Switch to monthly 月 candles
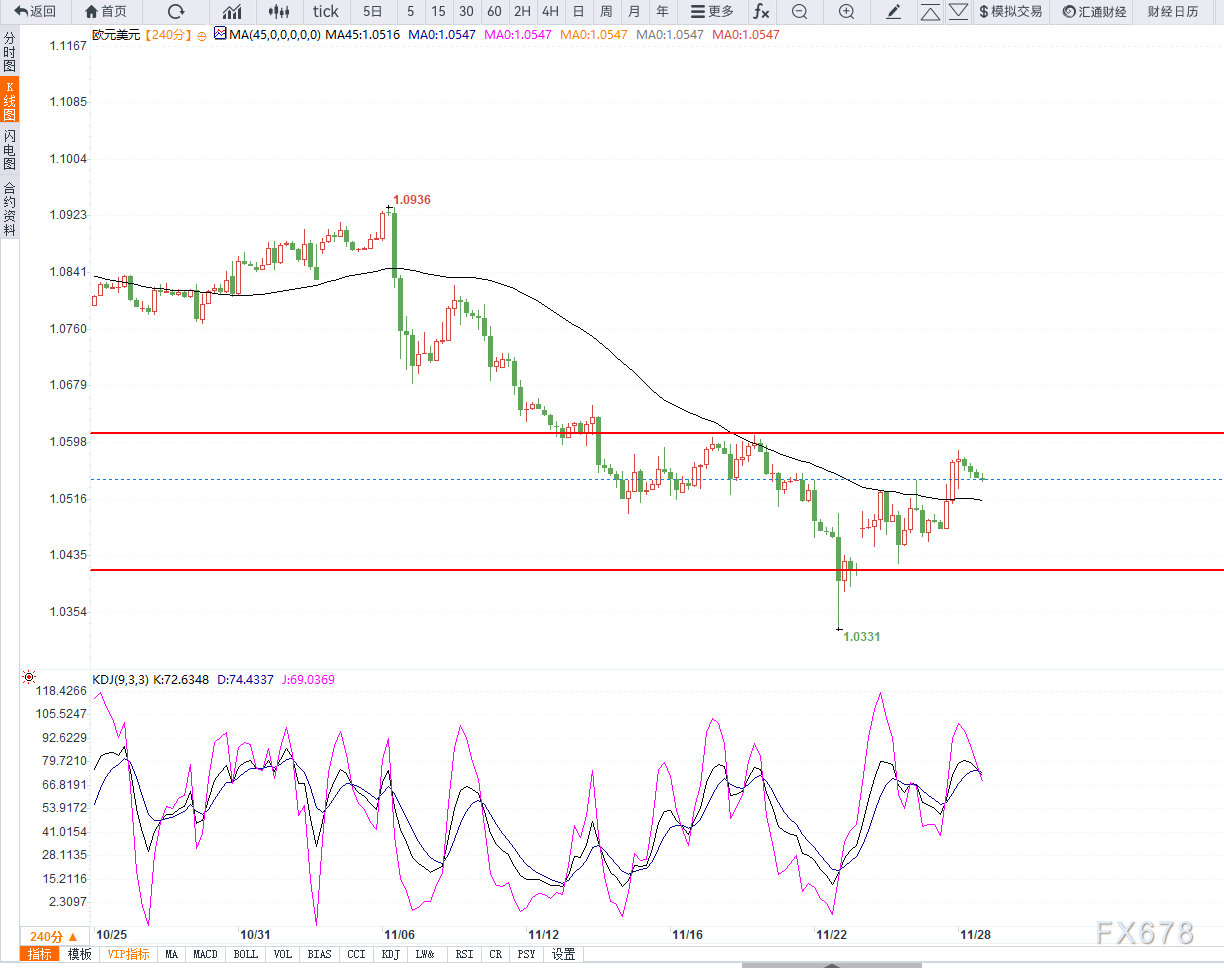The image size is (1224, 968). pos(634,12)
